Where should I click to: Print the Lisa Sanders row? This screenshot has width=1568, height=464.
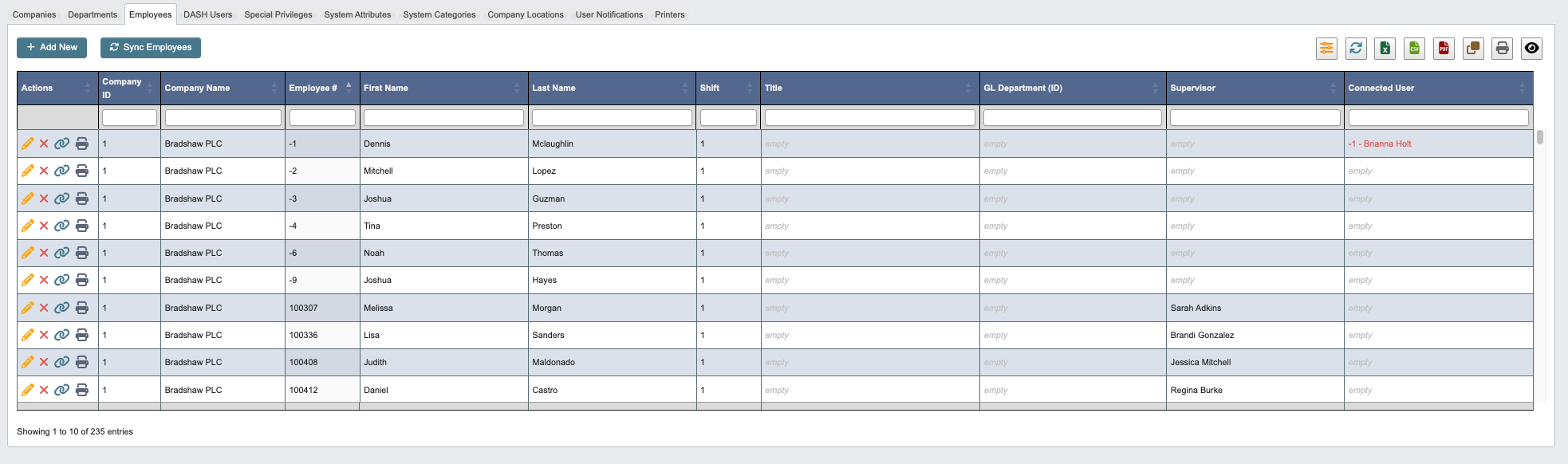[82, 335]
